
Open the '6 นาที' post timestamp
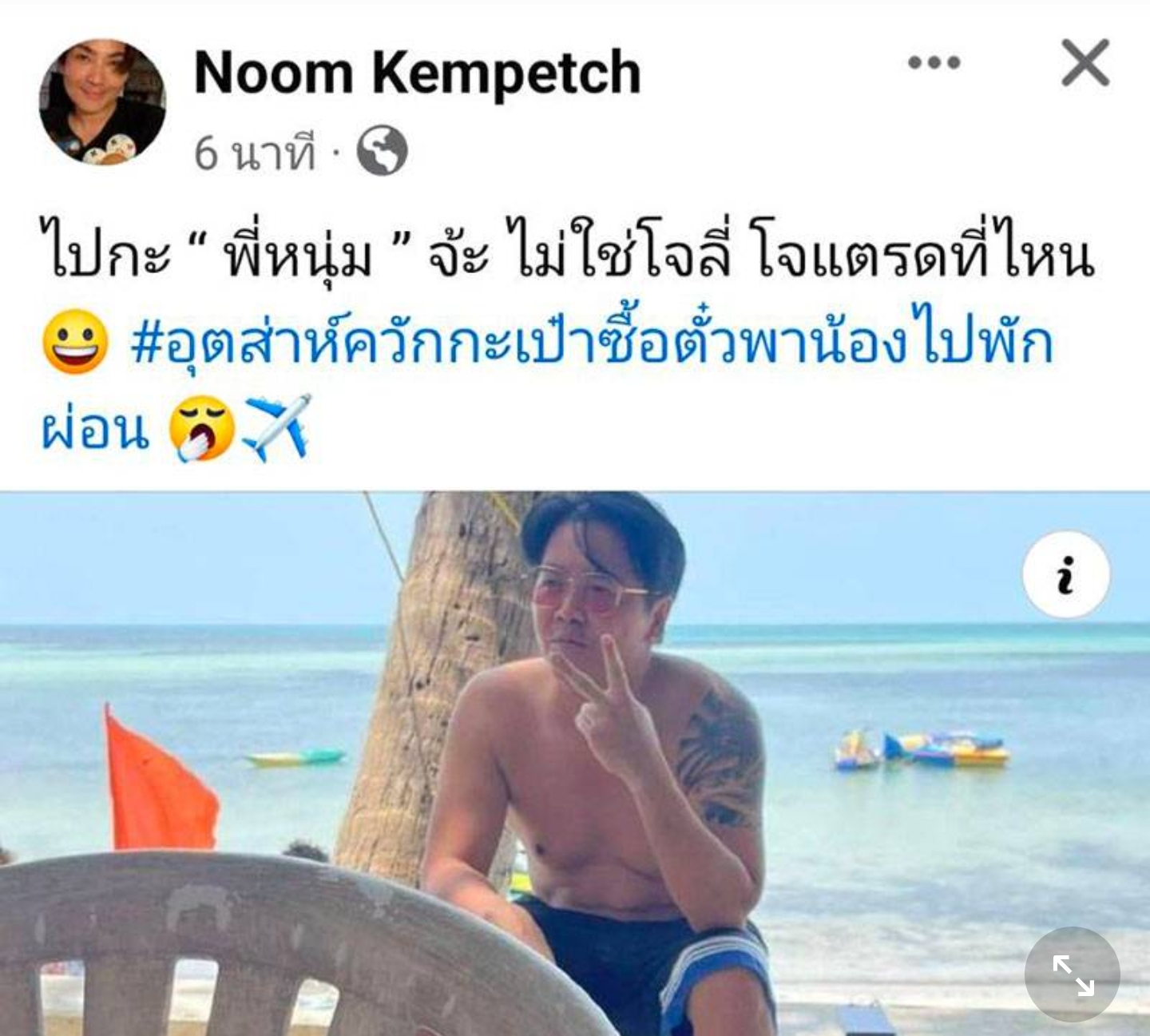point(255,152)
